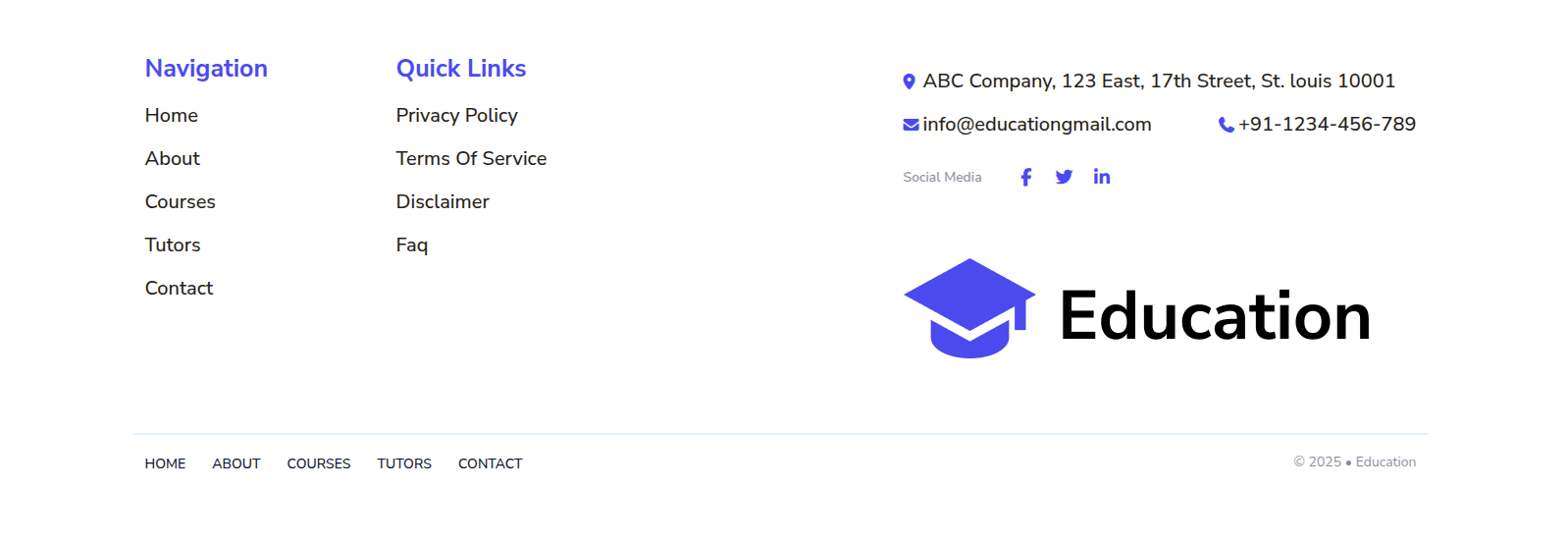Open Terms Of Service link
The height and width of the screenshot is (543, 1568).
(471, 159)
